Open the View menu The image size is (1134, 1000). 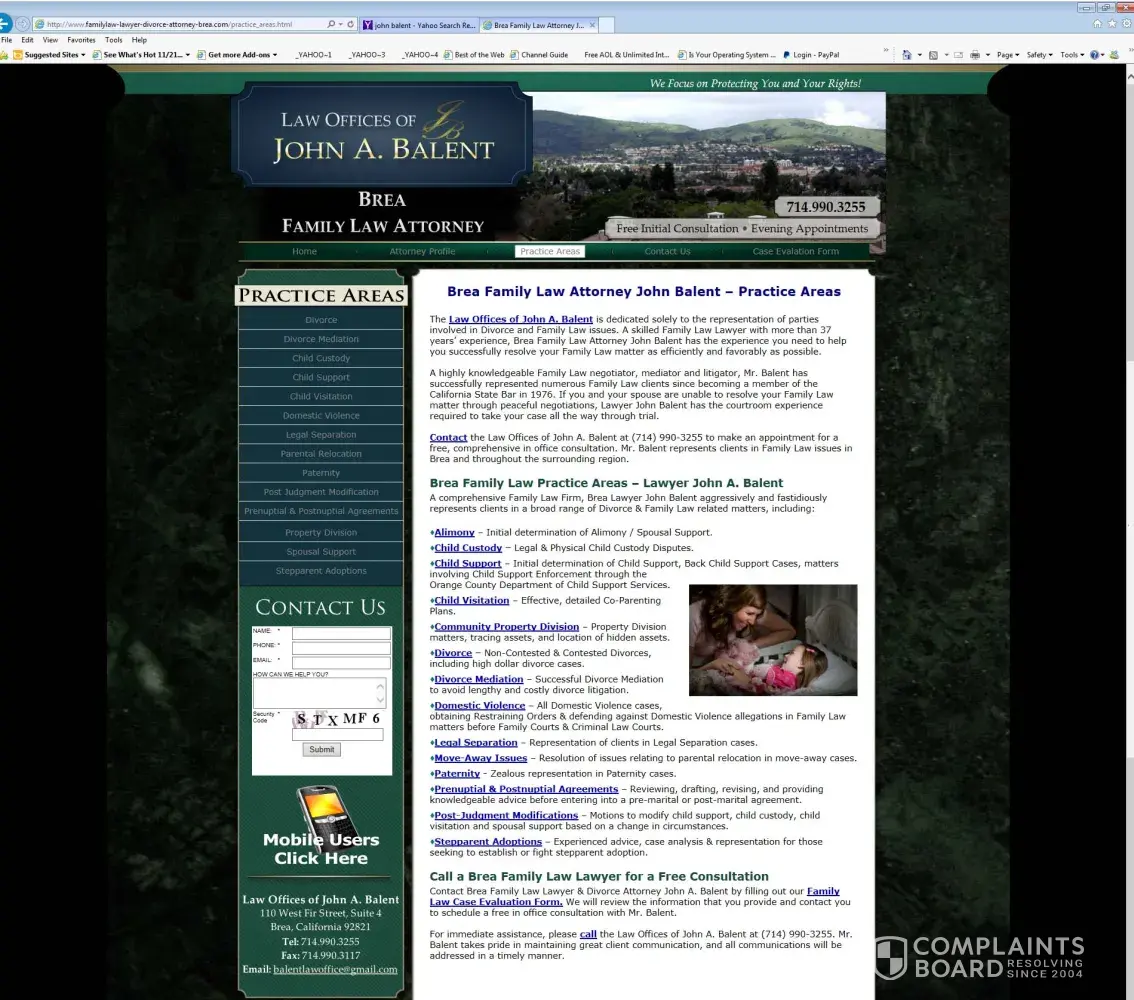50,40
